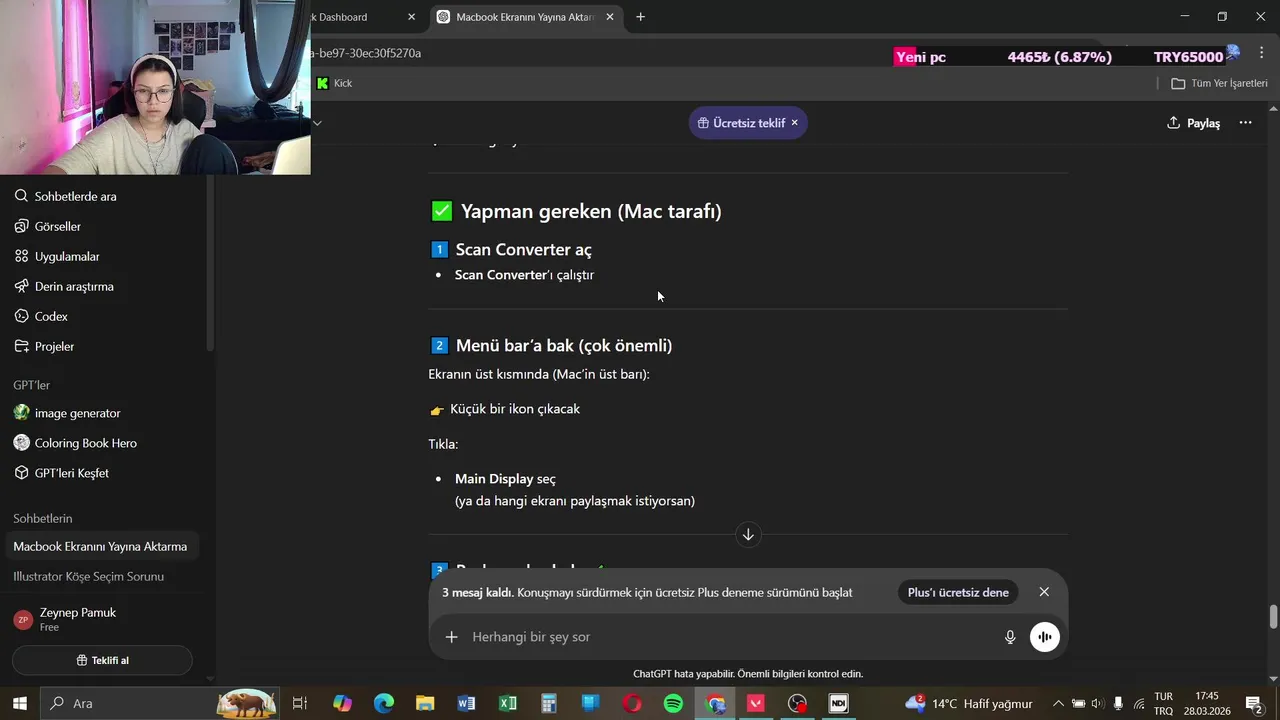The width and height of the screenshot is (1280, 720).
Task: Click the Windows Start button
Action: click(x=19, y=704)
